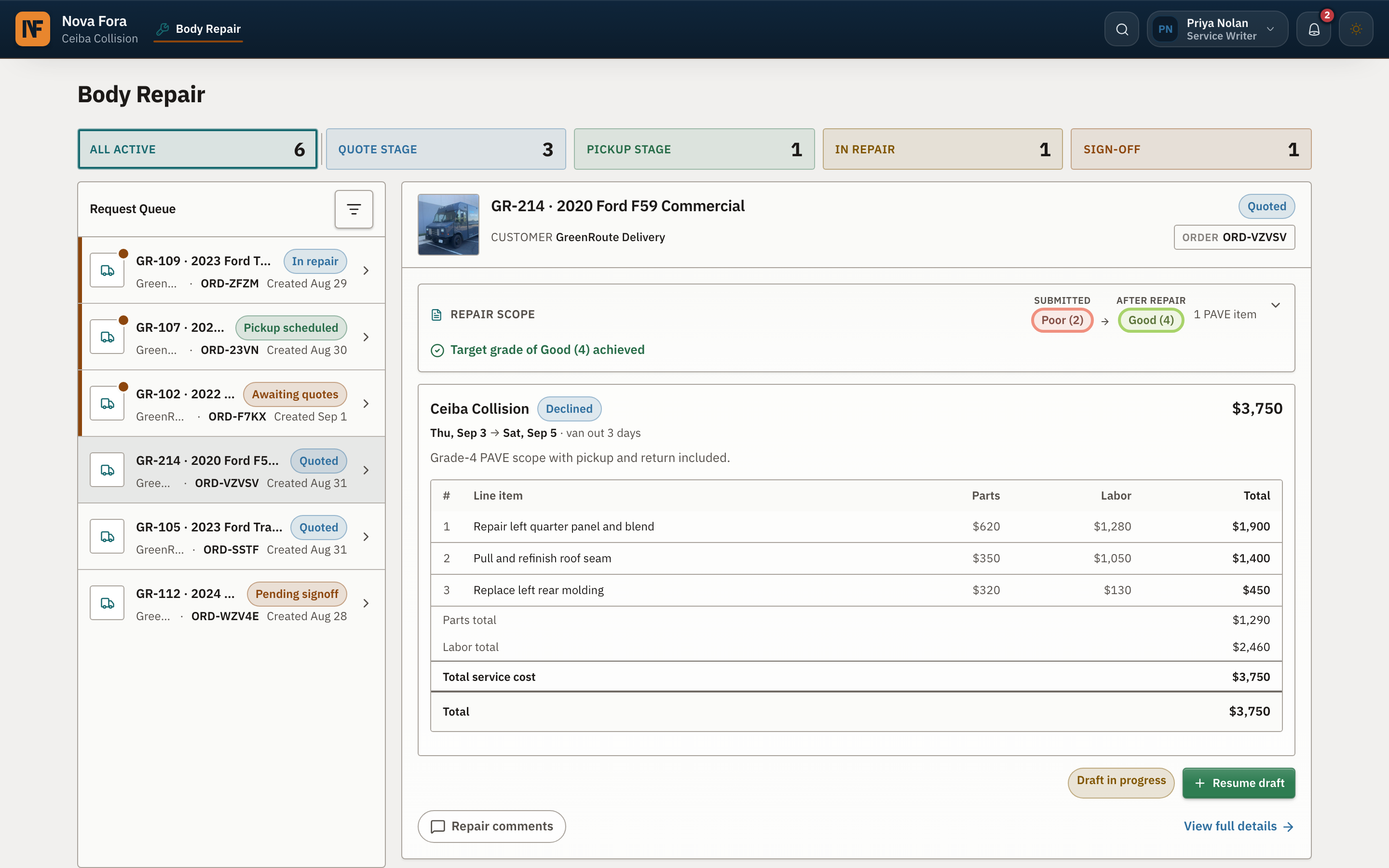Open Priya Nolan user menu dropdown
This screenshot has width=1389, height=868.
(1217, 29)
